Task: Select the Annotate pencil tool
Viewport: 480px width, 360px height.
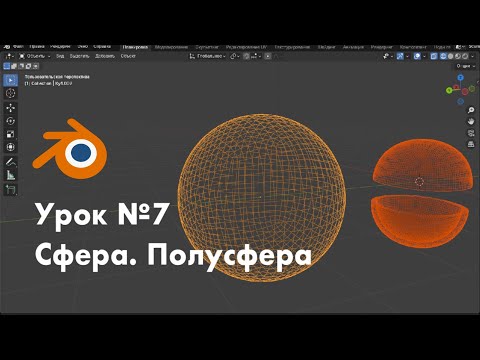Action: (x=10, y=162)
